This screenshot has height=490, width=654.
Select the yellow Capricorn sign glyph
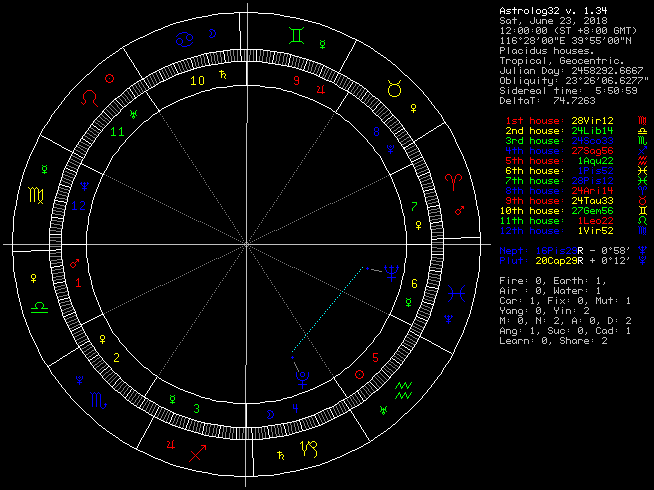tap(309, 449)
